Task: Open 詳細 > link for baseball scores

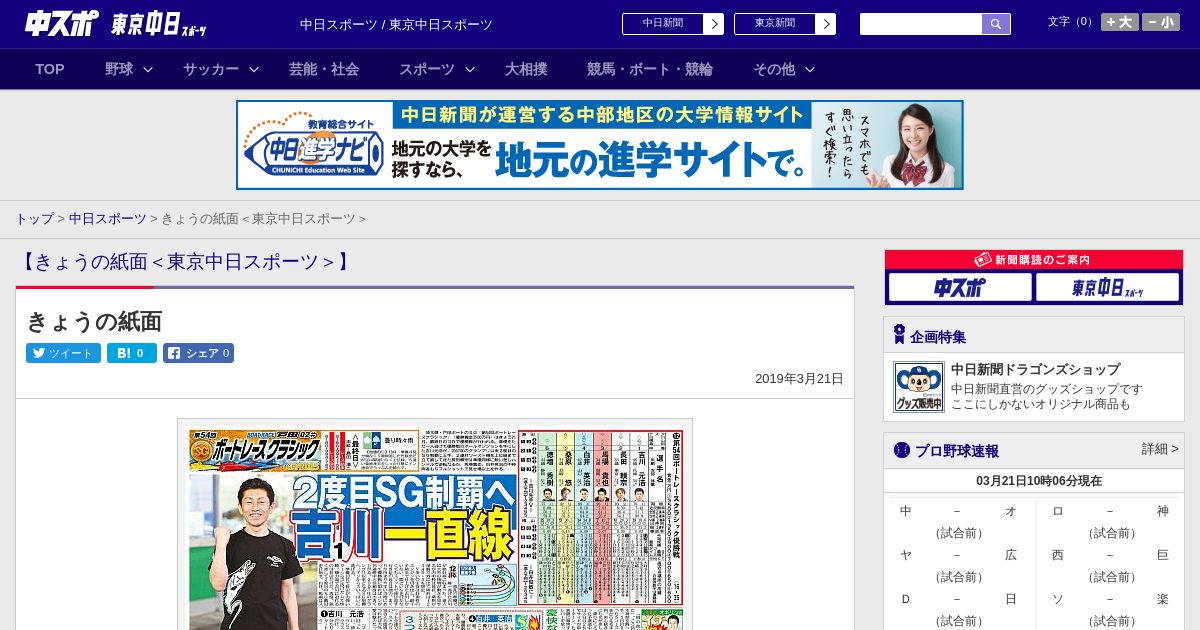Action: [1160, 449]
